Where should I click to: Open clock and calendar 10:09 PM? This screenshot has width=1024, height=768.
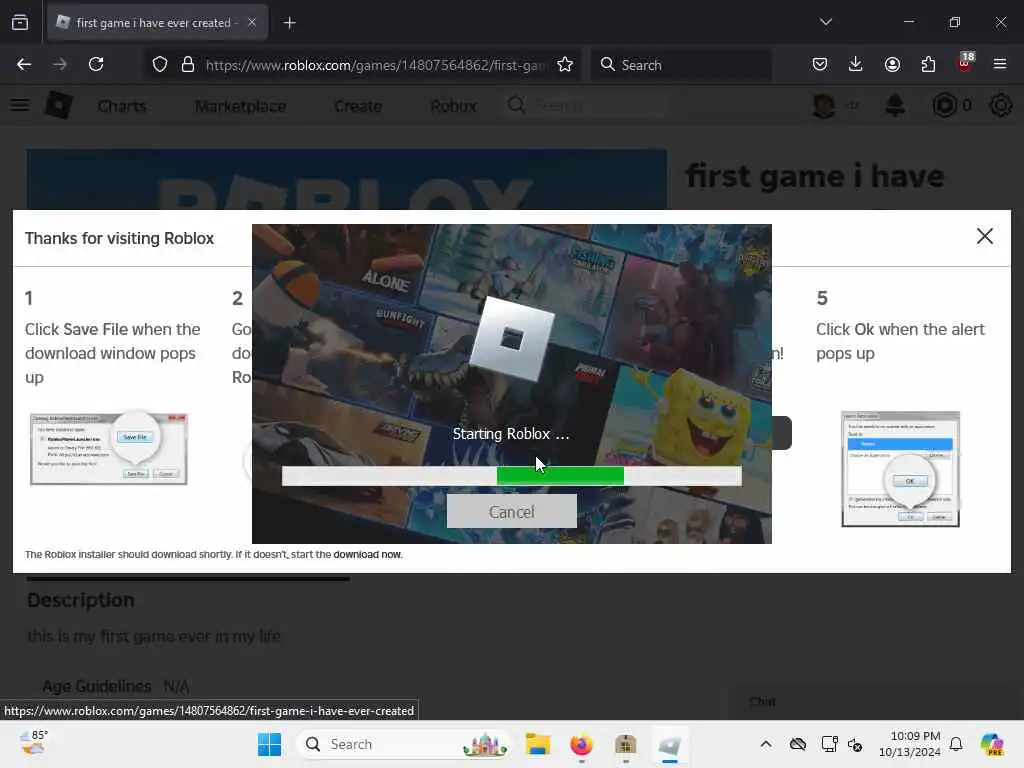(909, 744)
